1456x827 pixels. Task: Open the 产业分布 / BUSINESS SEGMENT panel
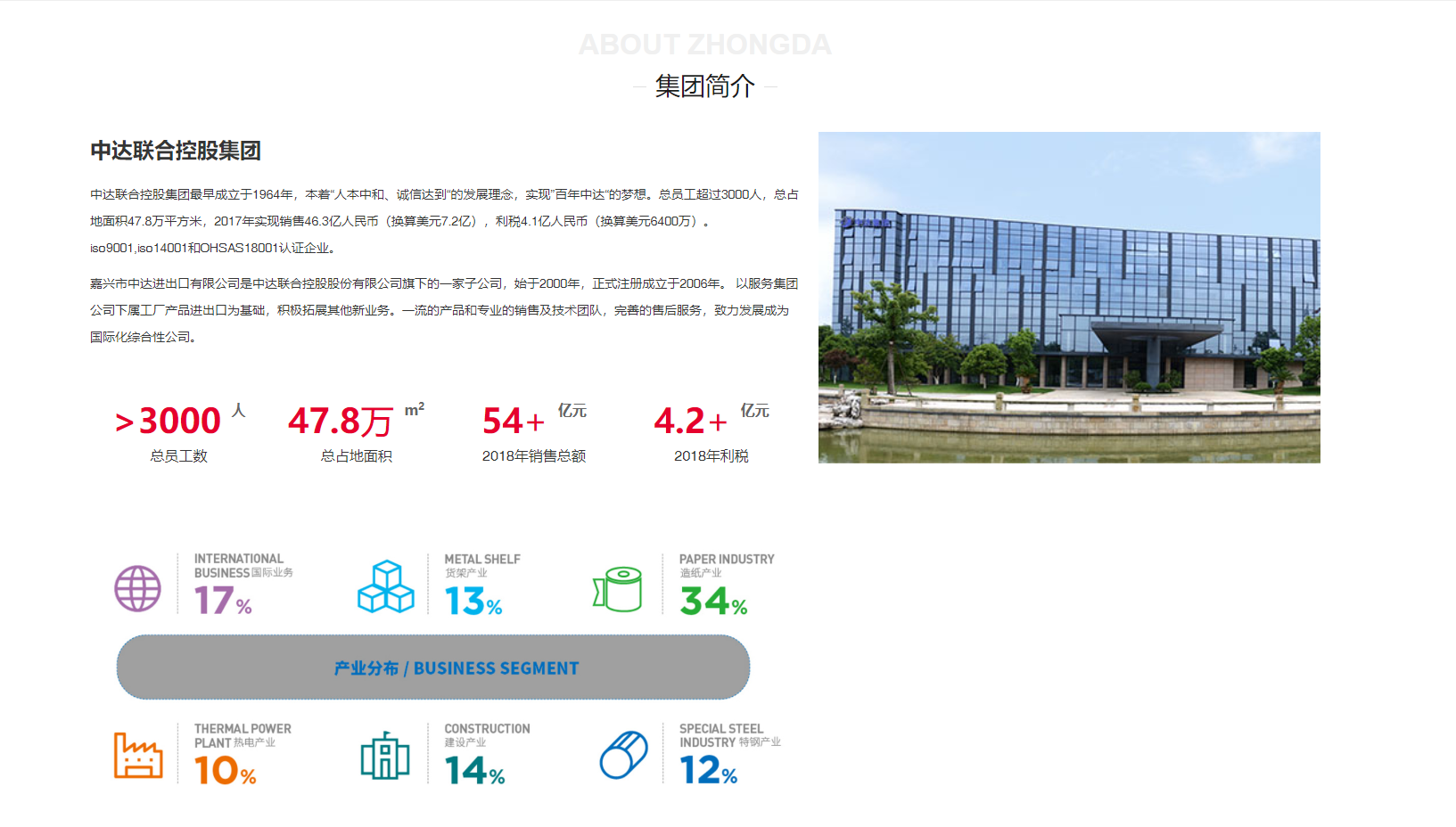pos(433,667)
